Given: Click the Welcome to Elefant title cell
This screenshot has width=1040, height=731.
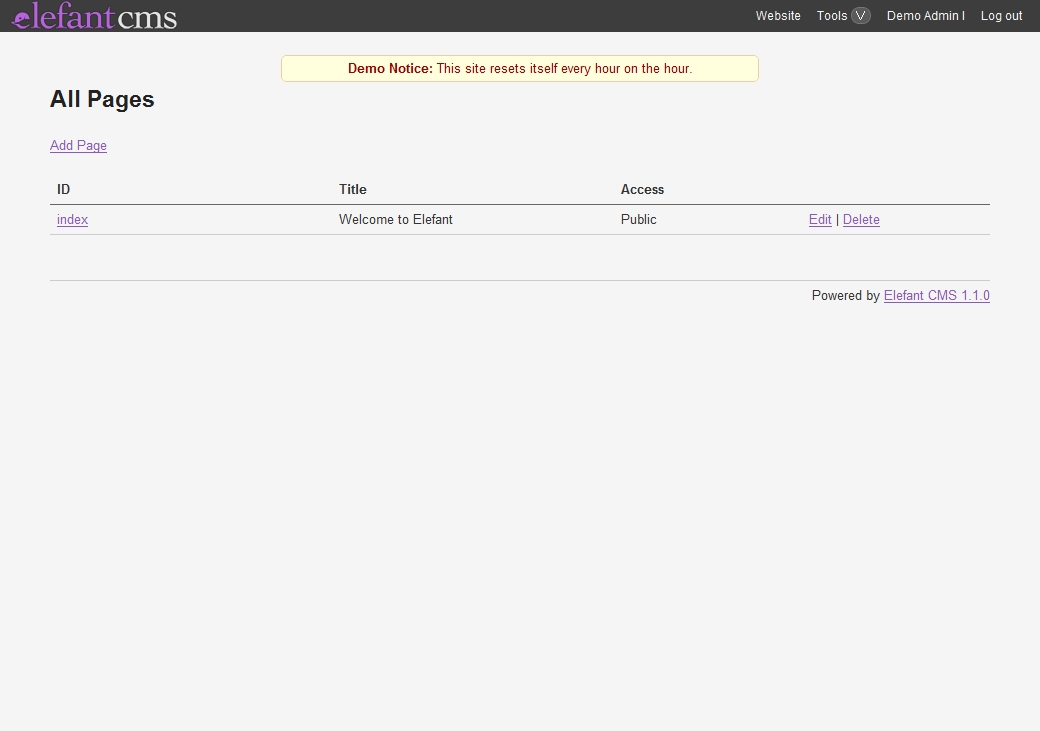Looking at the screenshot, I should (x=396, y=219).
